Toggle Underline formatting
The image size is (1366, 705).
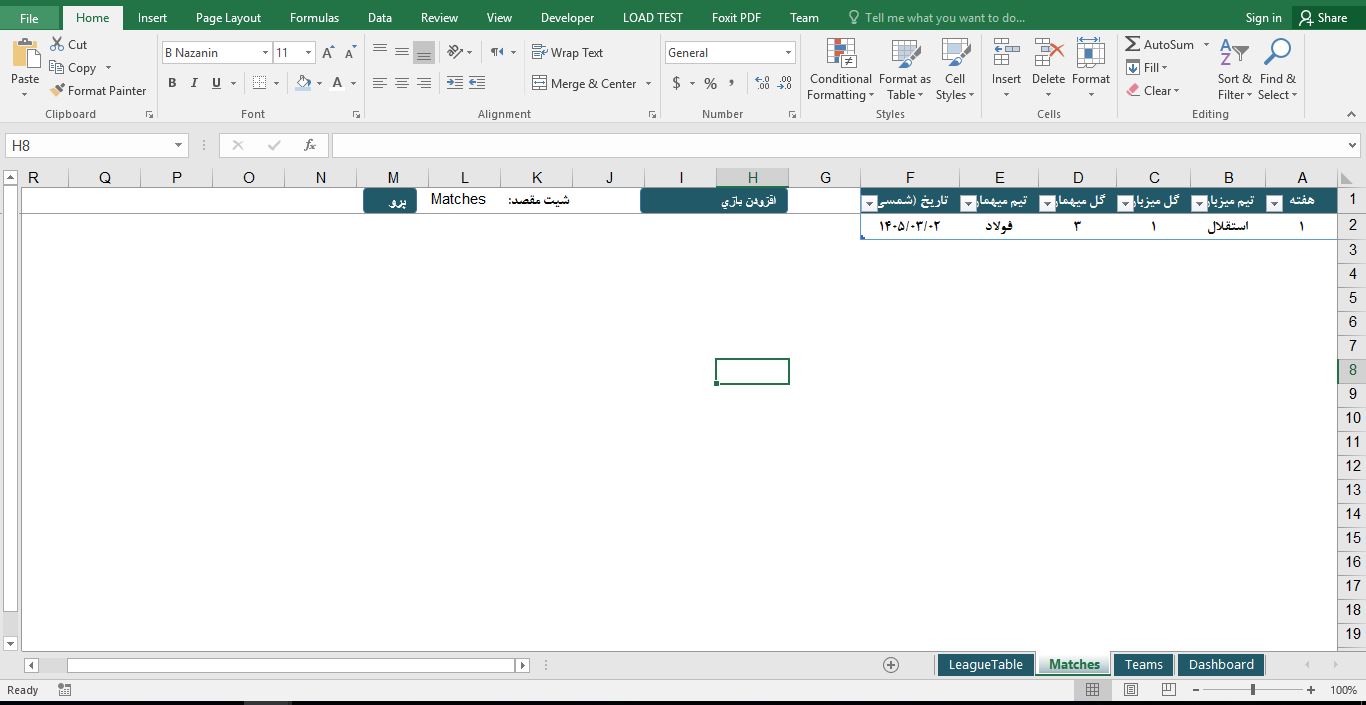(216, 83)
